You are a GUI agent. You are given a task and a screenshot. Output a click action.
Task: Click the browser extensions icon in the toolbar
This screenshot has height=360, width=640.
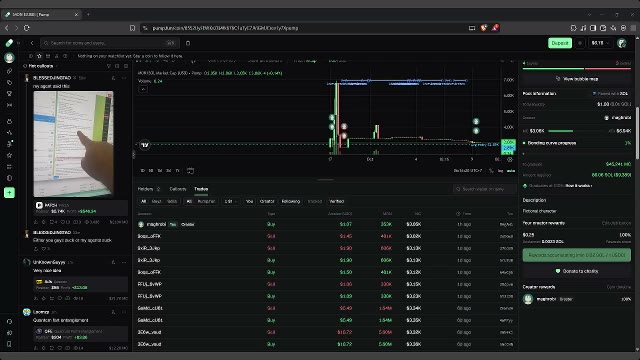point(573,28)
